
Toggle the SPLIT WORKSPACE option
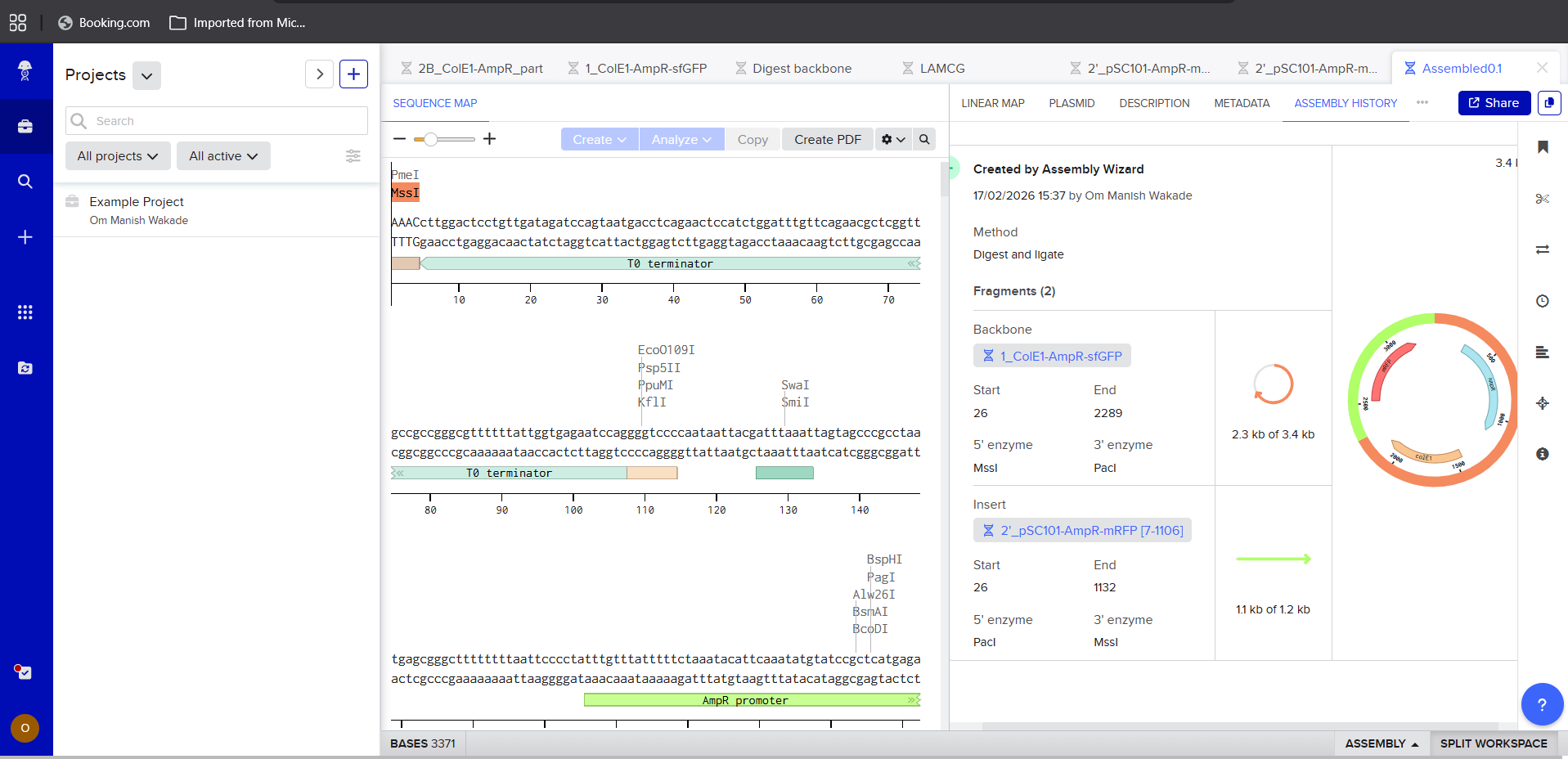tap(1494, 743)
